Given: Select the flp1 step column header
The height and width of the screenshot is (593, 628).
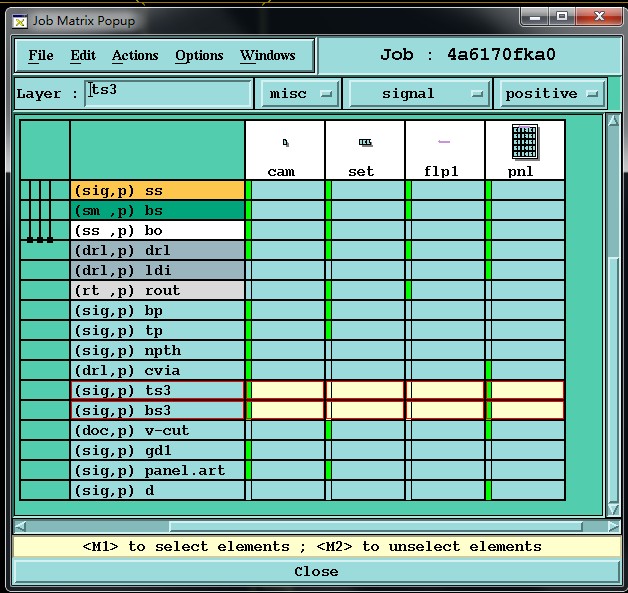Looking at the screenshot, I should pyautogui.click(x=445, y=150).
